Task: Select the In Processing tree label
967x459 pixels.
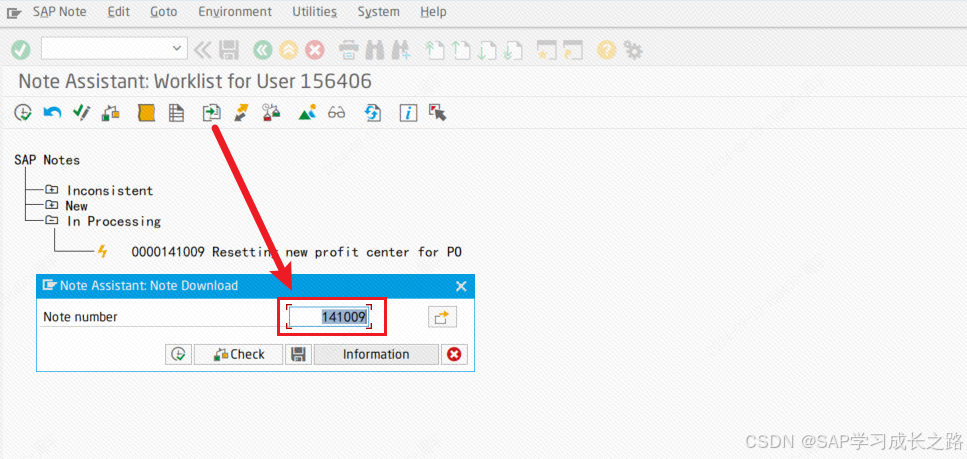Action: [113, 221]
